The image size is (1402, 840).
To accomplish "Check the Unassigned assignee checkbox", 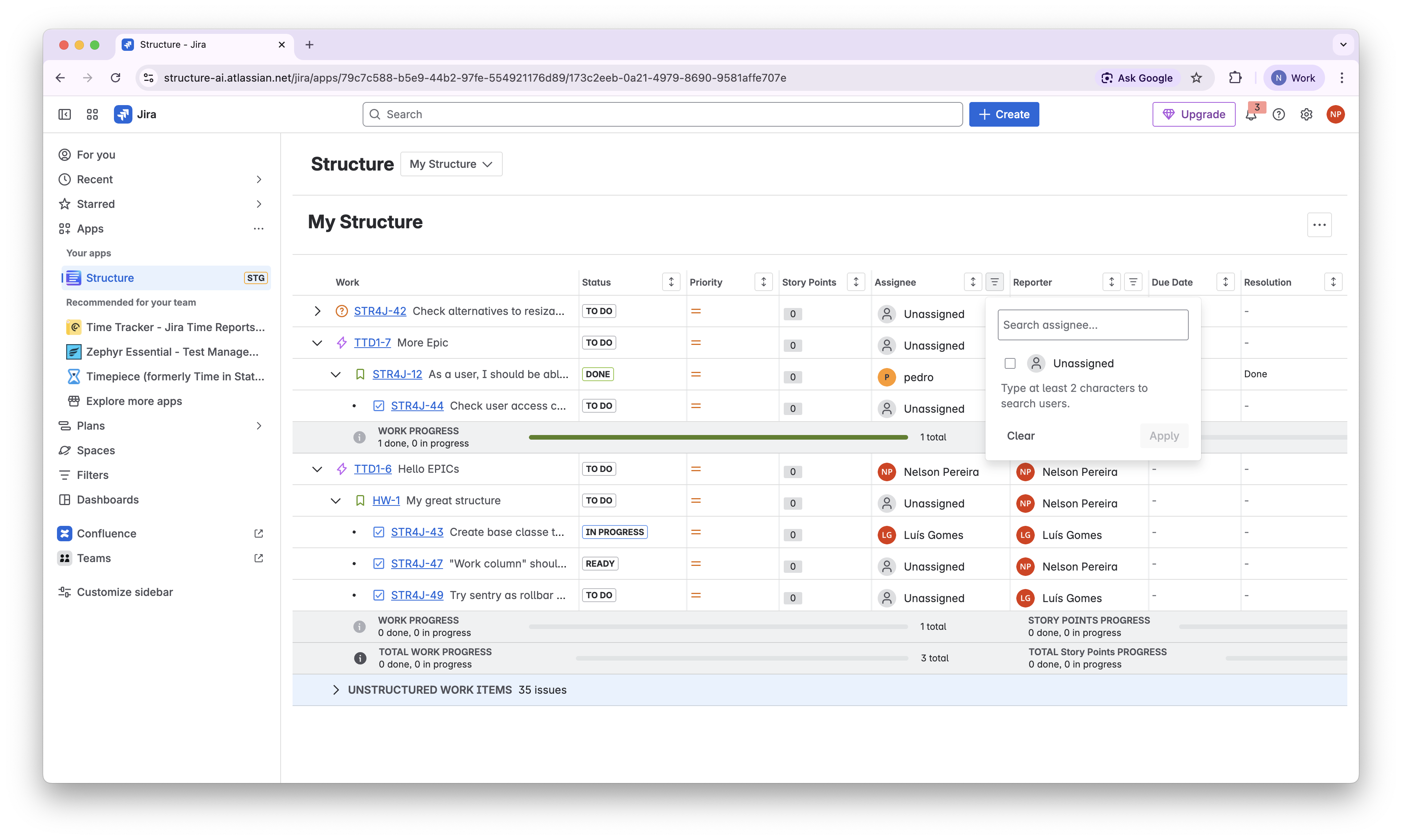I will tap(1010, 363).
